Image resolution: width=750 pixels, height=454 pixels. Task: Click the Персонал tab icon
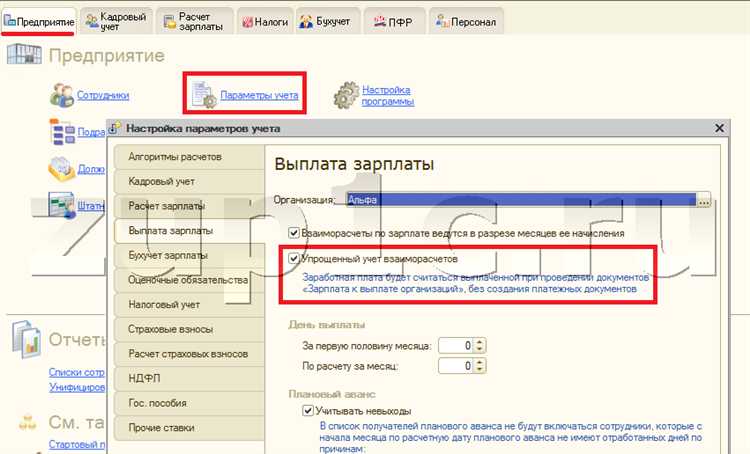coord(442,21)
